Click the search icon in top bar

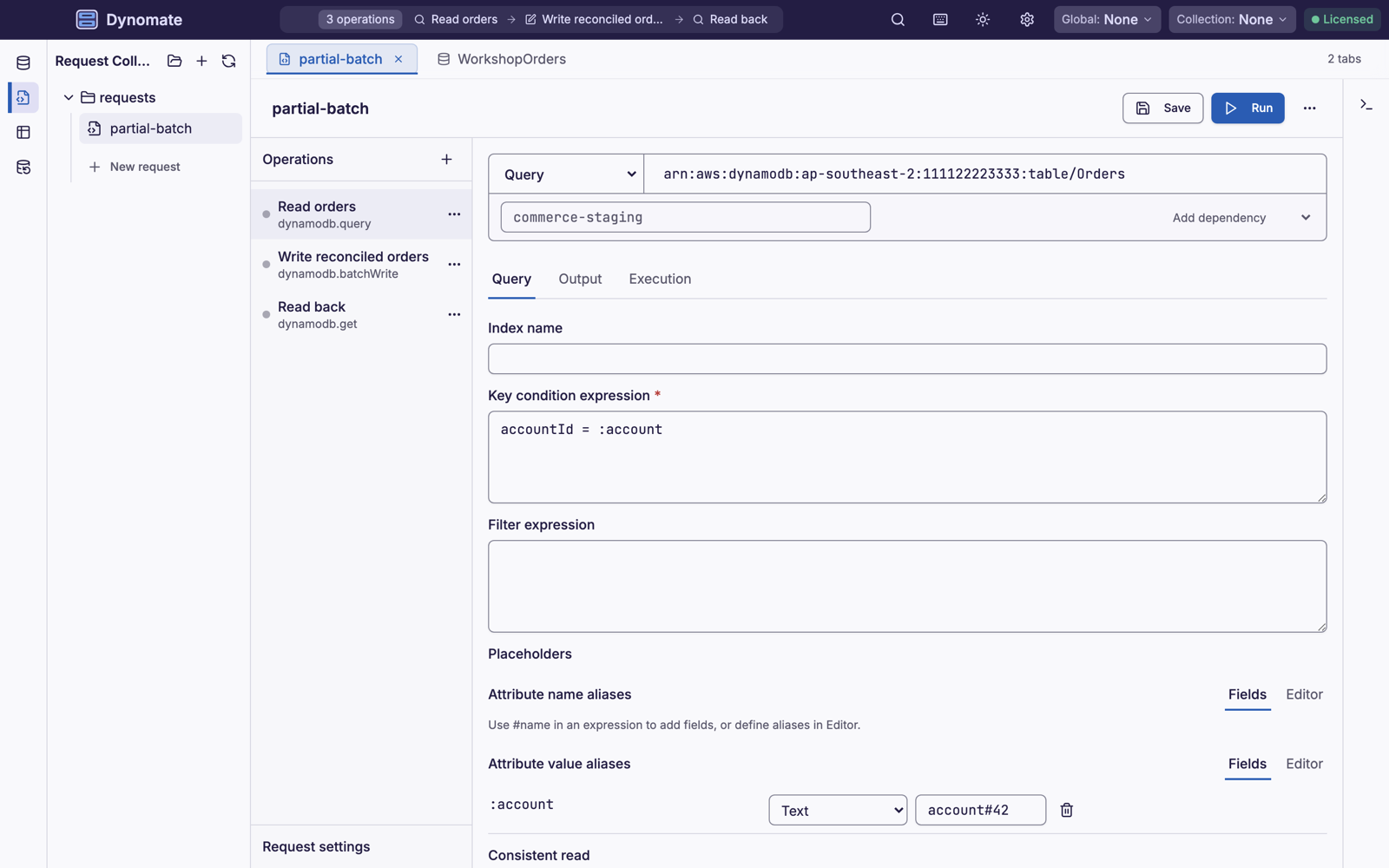(898, 19)
